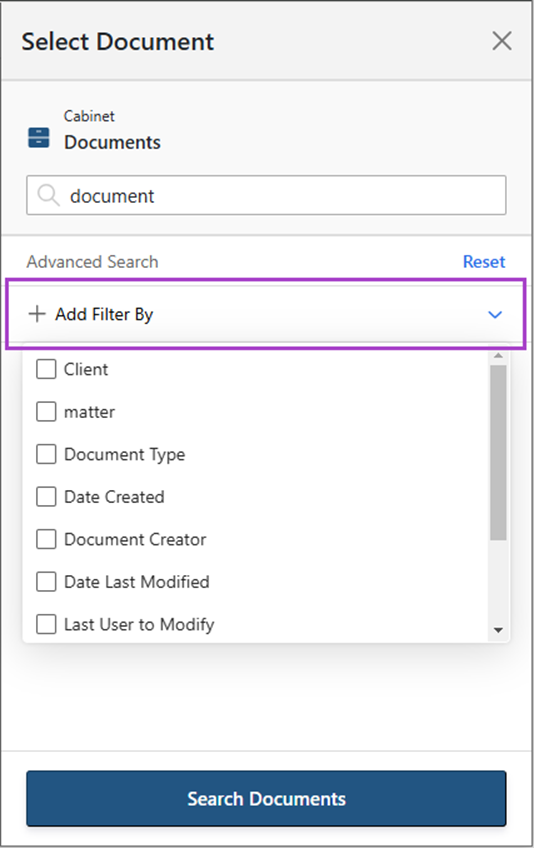Click the Documents cabinet icon

pyautogui.click(x=38, y=137)
